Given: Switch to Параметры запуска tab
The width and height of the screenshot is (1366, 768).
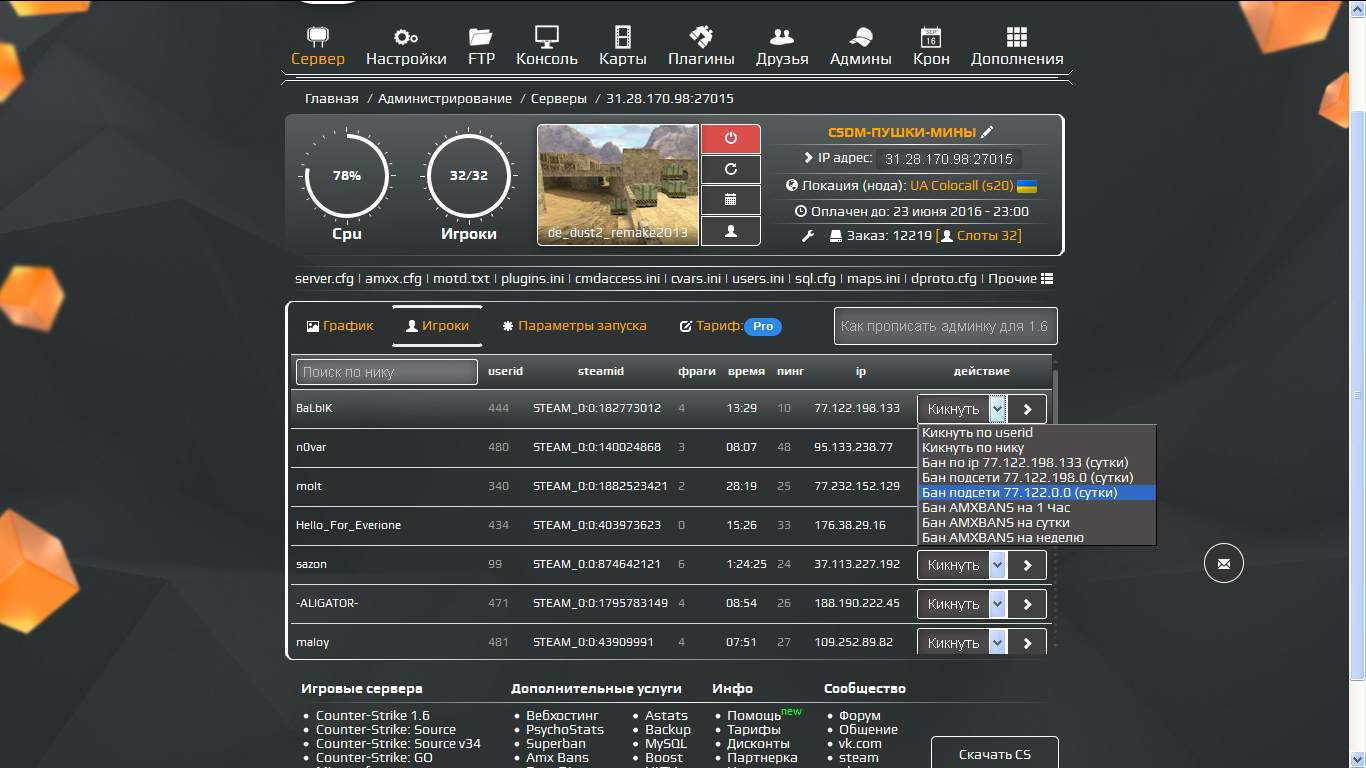Looking at the screenshot, I should coord(574,326).
